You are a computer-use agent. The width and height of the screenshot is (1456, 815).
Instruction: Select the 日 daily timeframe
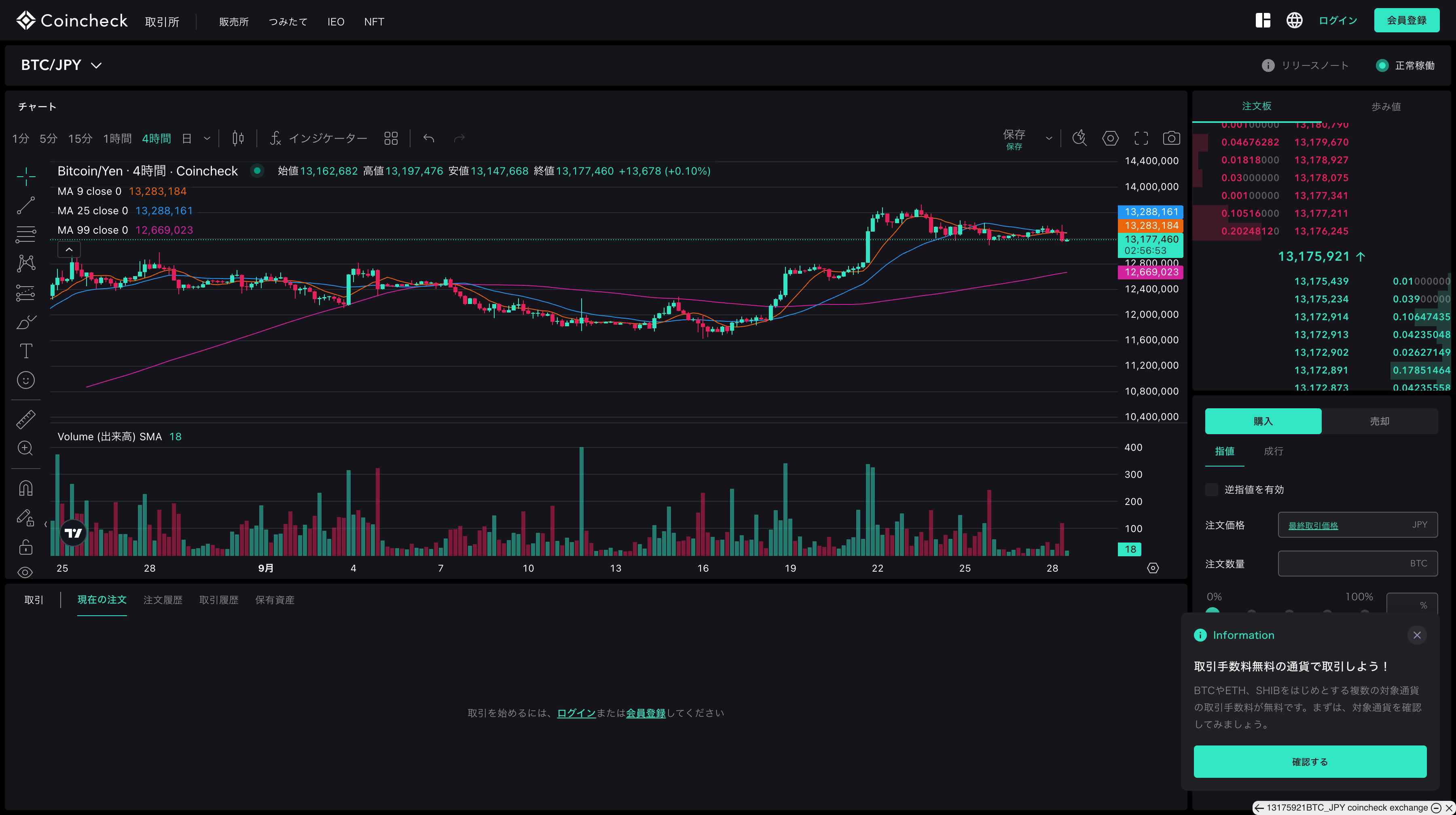(x=186, y=138)
